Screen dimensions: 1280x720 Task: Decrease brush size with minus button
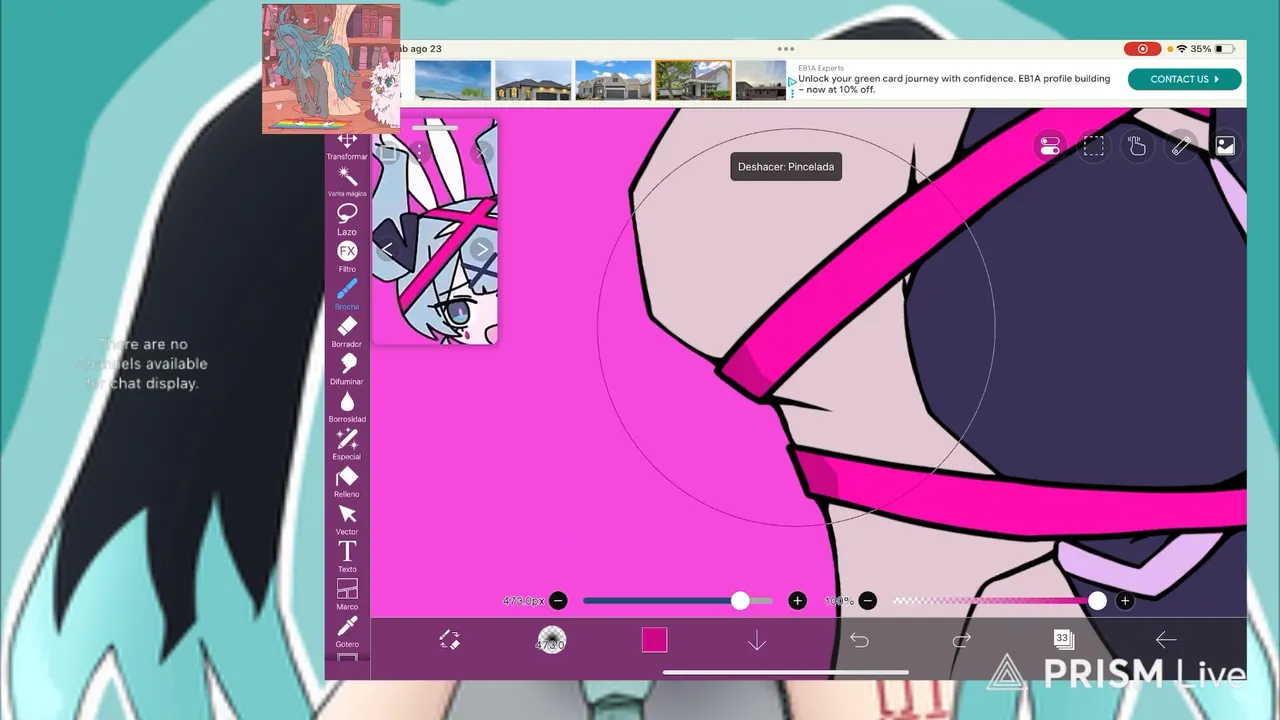[559, 601]
